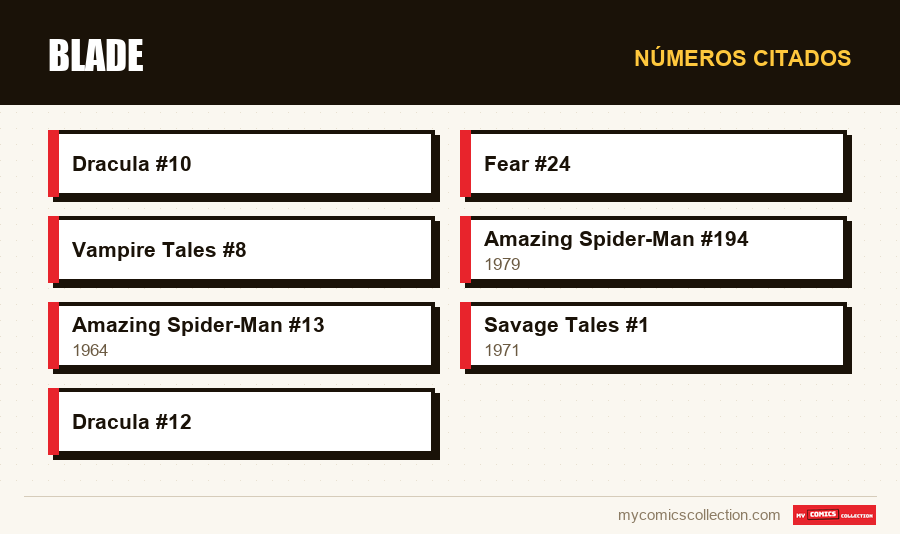Screen dimensions: 900x534
Task: Open Amazing Spider-Man #194 entry
Action: [x=654, y=250]
